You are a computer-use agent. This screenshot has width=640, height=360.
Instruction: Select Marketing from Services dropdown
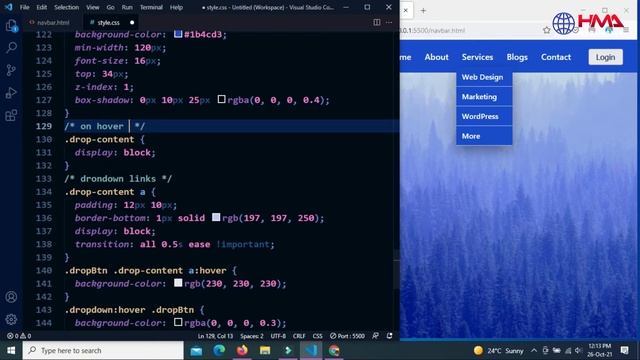(484, 97)
